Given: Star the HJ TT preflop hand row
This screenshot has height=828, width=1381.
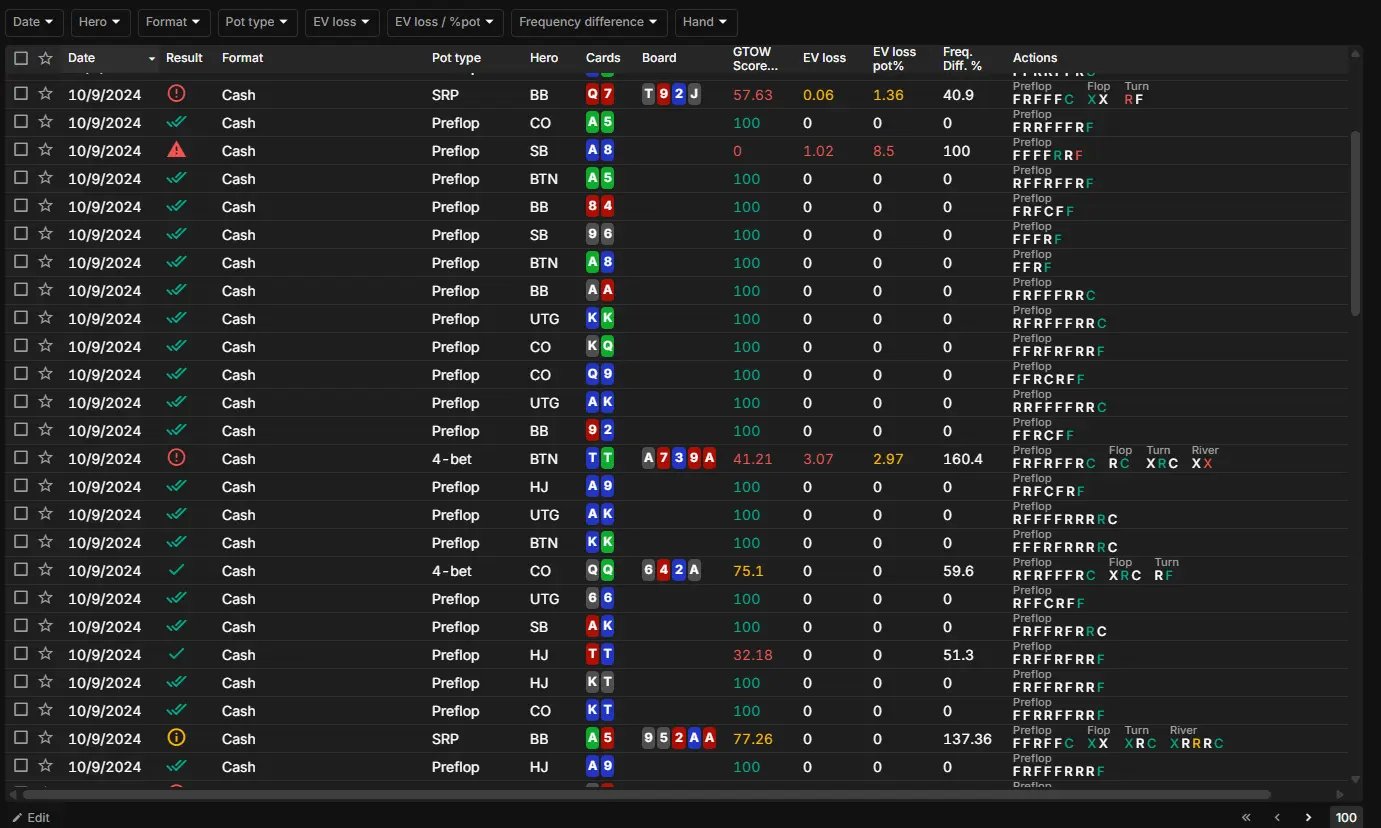Looking at the screenshot, I should [45, 654].
